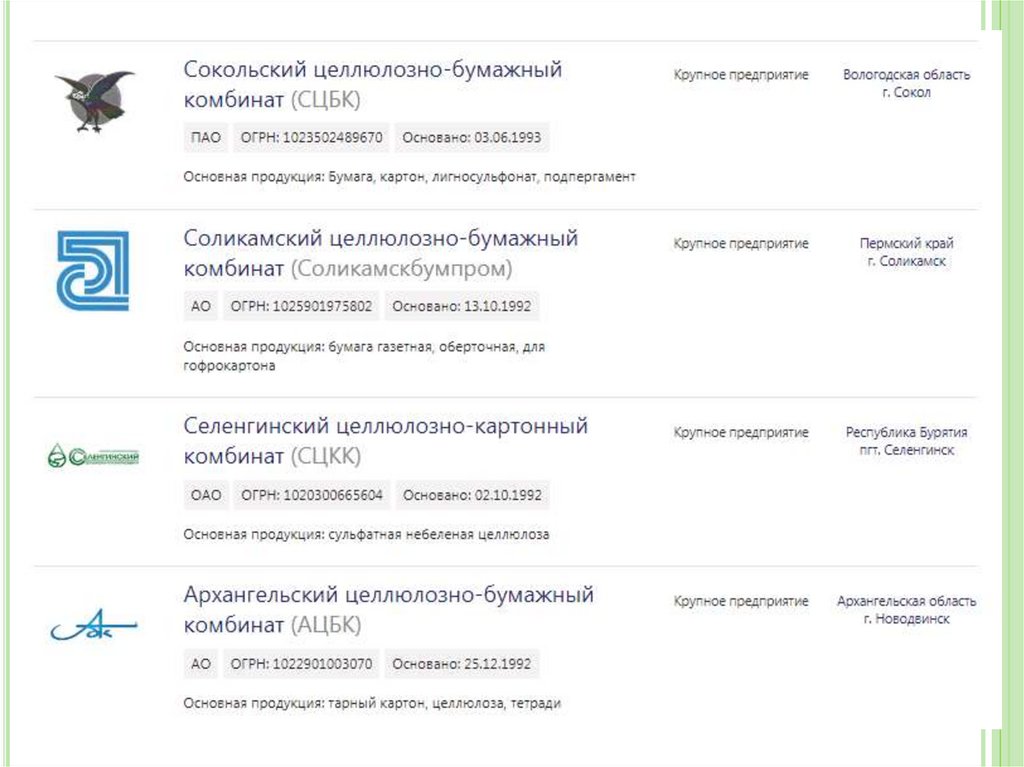Screen dimensions: 1024x767
Task: Click the green Selenginsky company logo
Action: pos(93,457)
